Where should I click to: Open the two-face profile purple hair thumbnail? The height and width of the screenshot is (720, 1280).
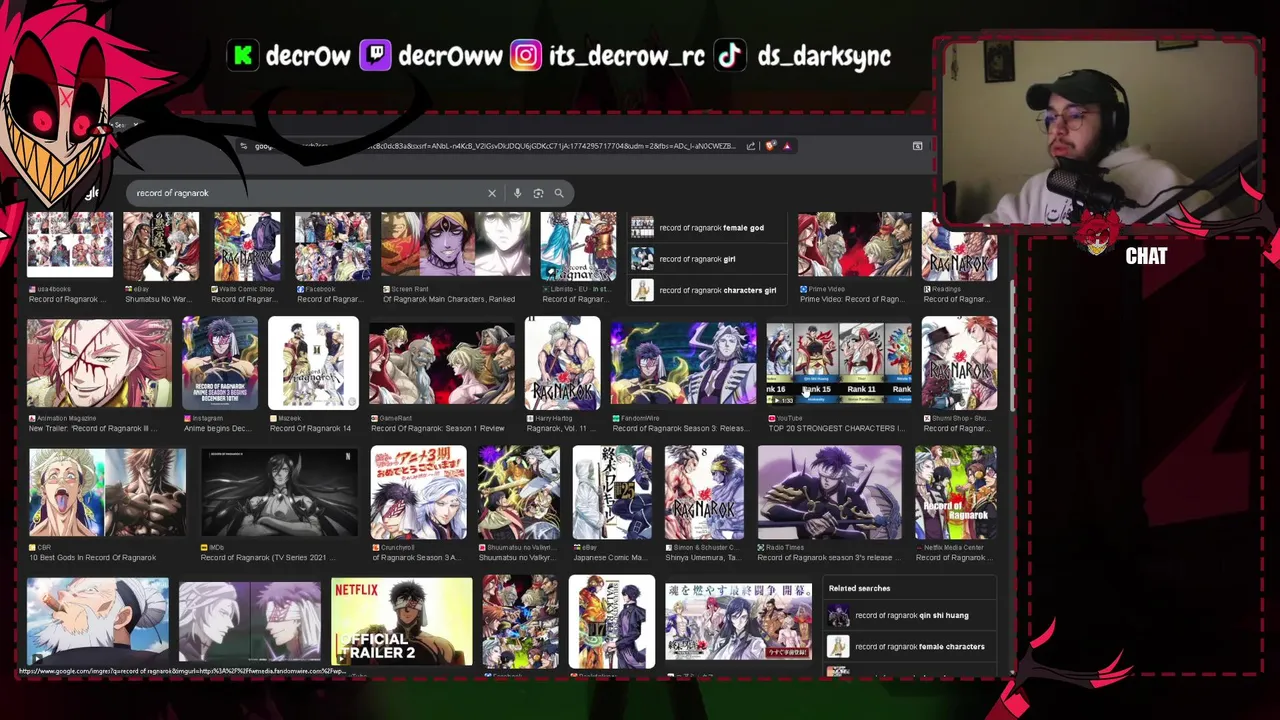tap(250, 621)
